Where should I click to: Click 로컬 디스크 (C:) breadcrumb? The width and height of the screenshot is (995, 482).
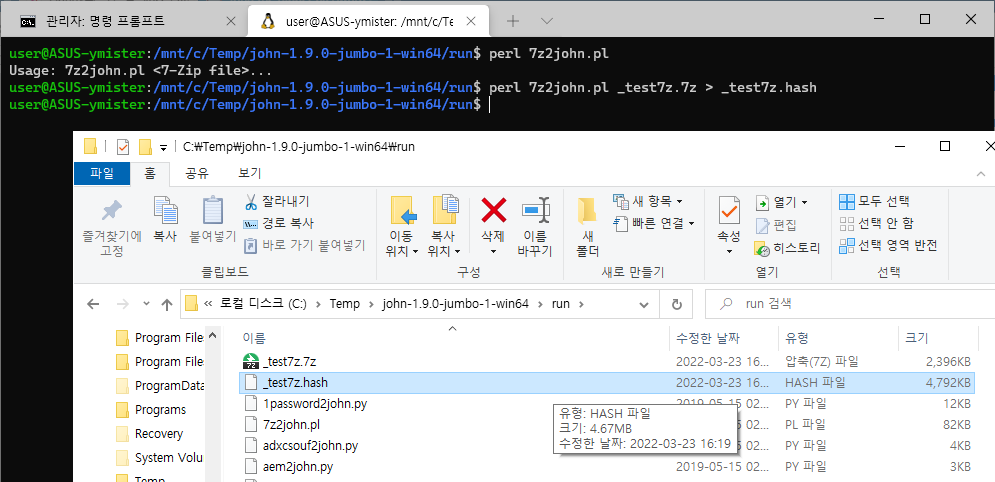[x=263, y=304]
